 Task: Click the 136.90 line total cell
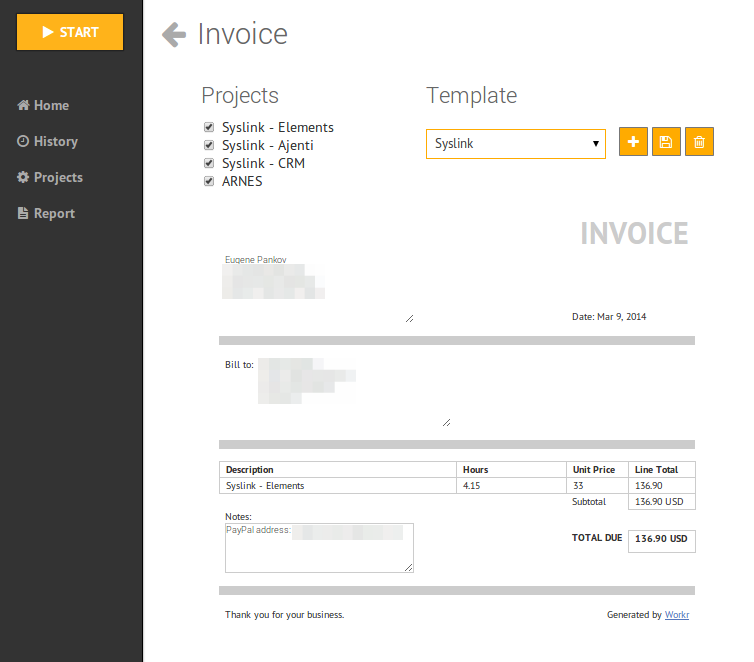tap(662, 486)
